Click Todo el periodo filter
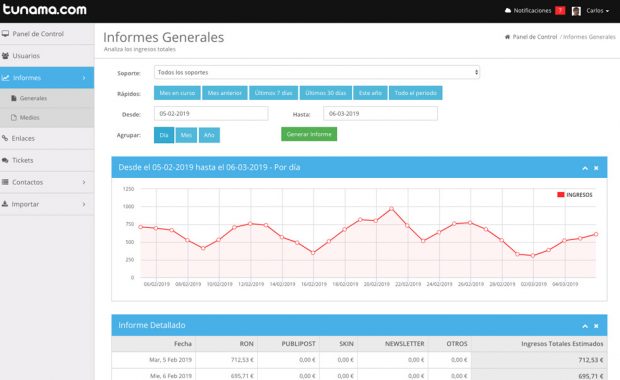The width and height of the screenshot is (620, 380). click(416, 93)
